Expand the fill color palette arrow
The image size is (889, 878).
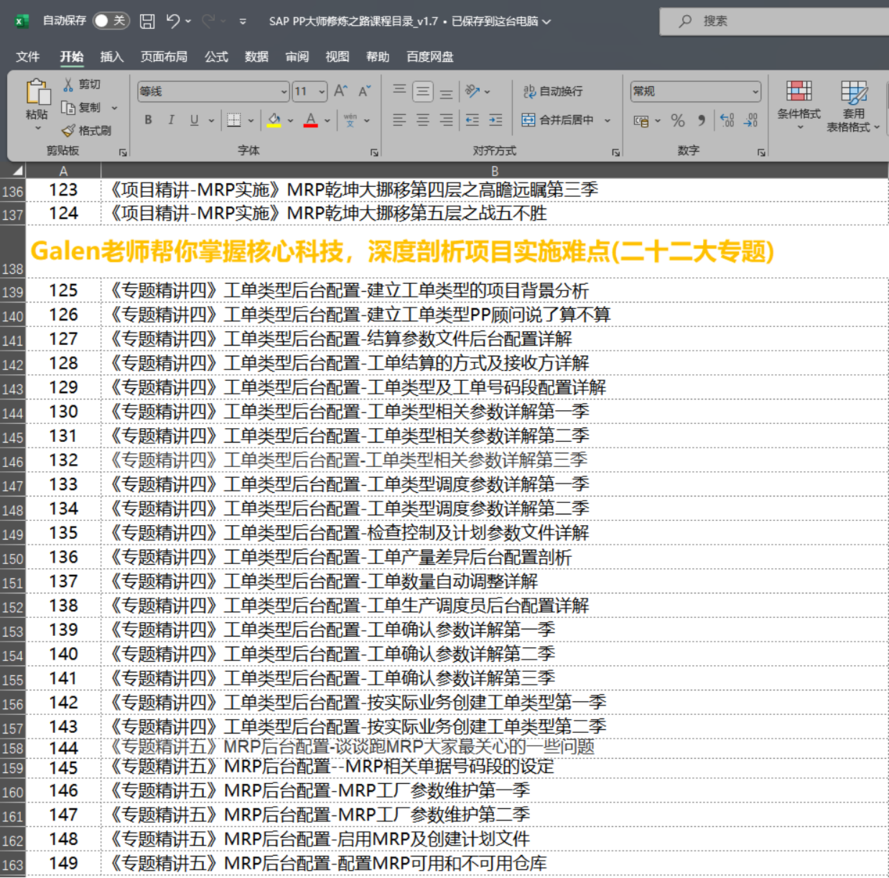point(290,121)
